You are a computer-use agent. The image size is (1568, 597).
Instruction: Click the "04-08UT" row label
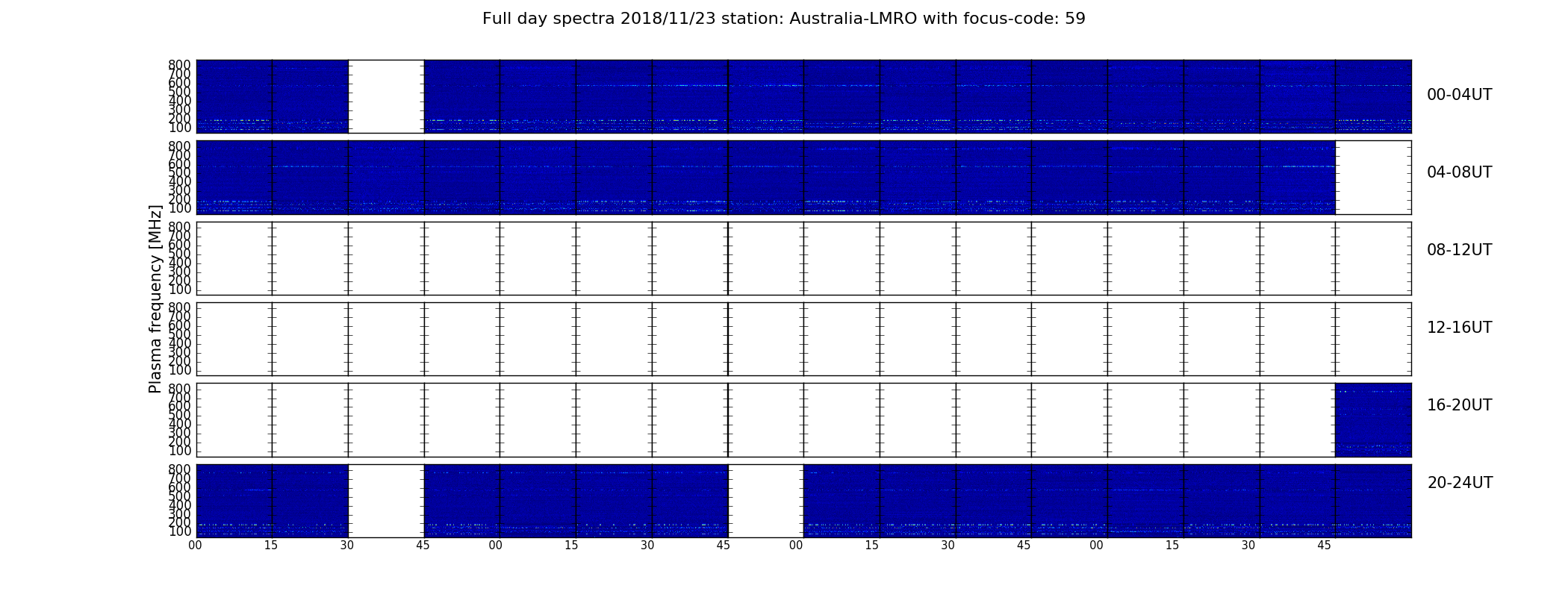click(1459, 172)
